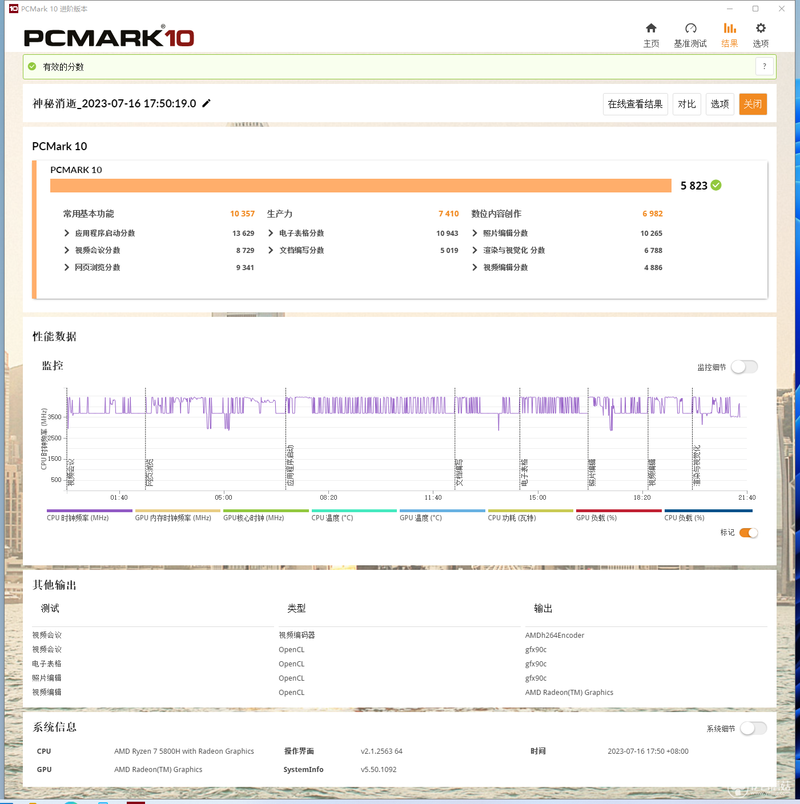Click the green checkmark beside score 5 823
Image resolution: width=800 pixels, height=804 pixels.
point(716,185)
